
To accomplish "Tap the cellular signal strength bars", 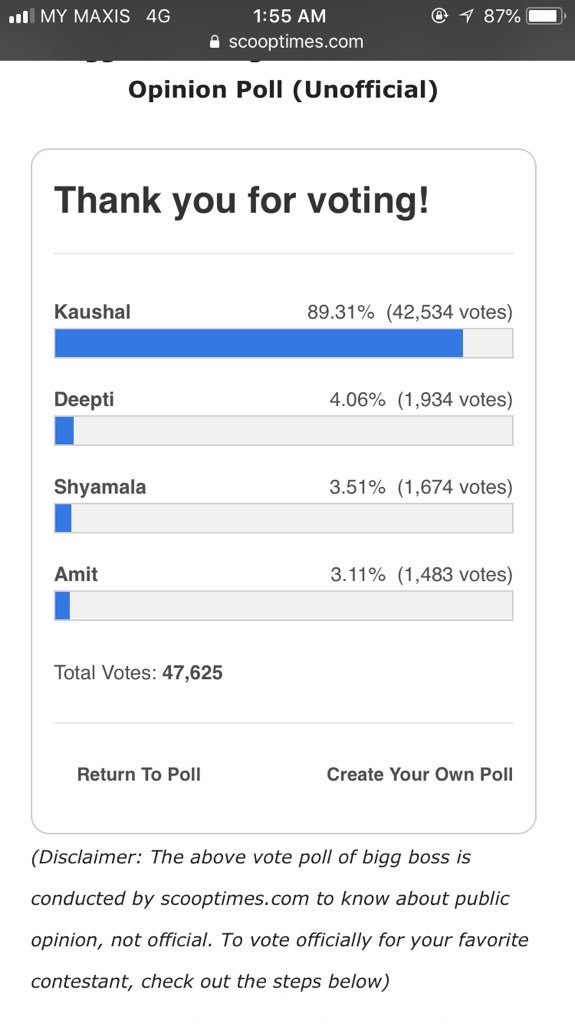I will click(21, 16).
